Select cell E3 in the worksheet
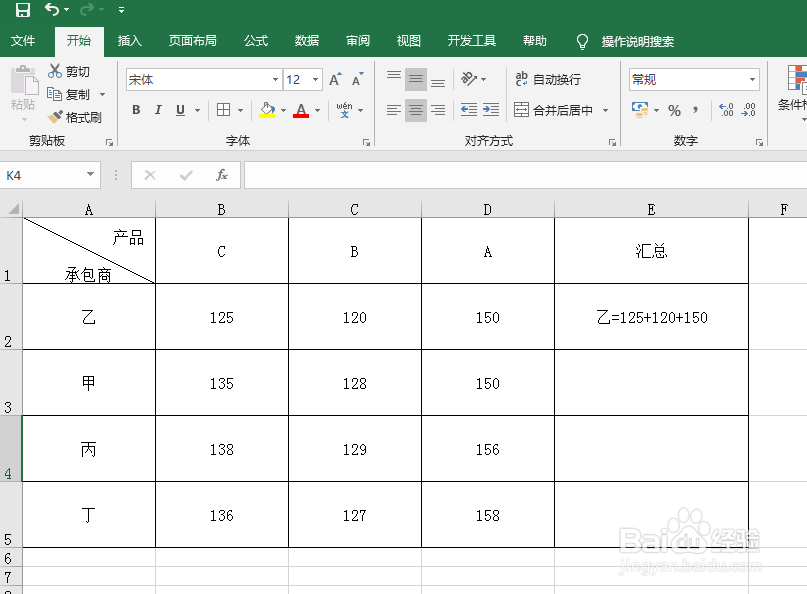The width and height of the screenshot is (807, 594). [651, 383]
